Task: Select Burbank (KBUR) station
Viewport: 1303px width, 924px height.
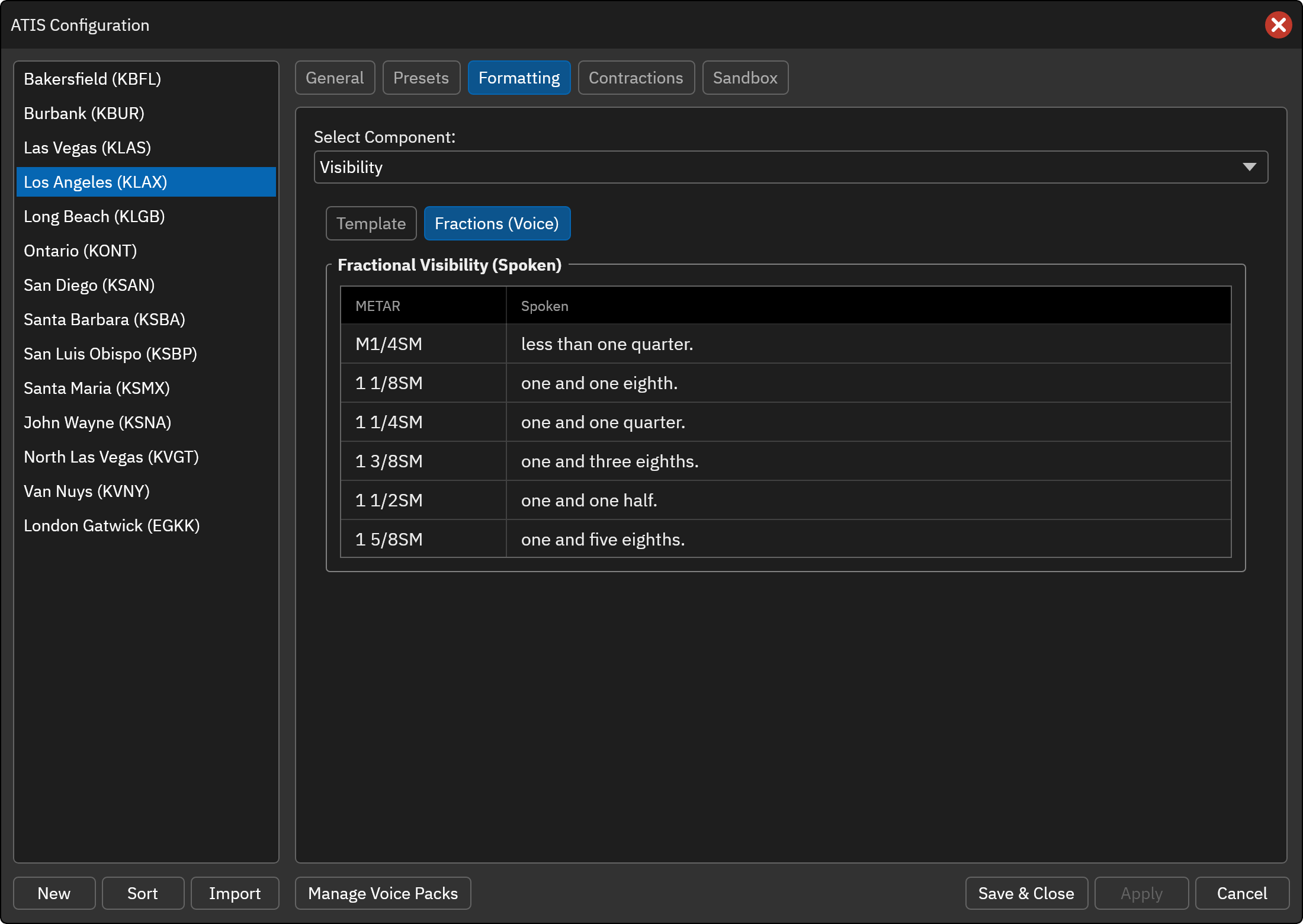Action: tap(146, 113)
